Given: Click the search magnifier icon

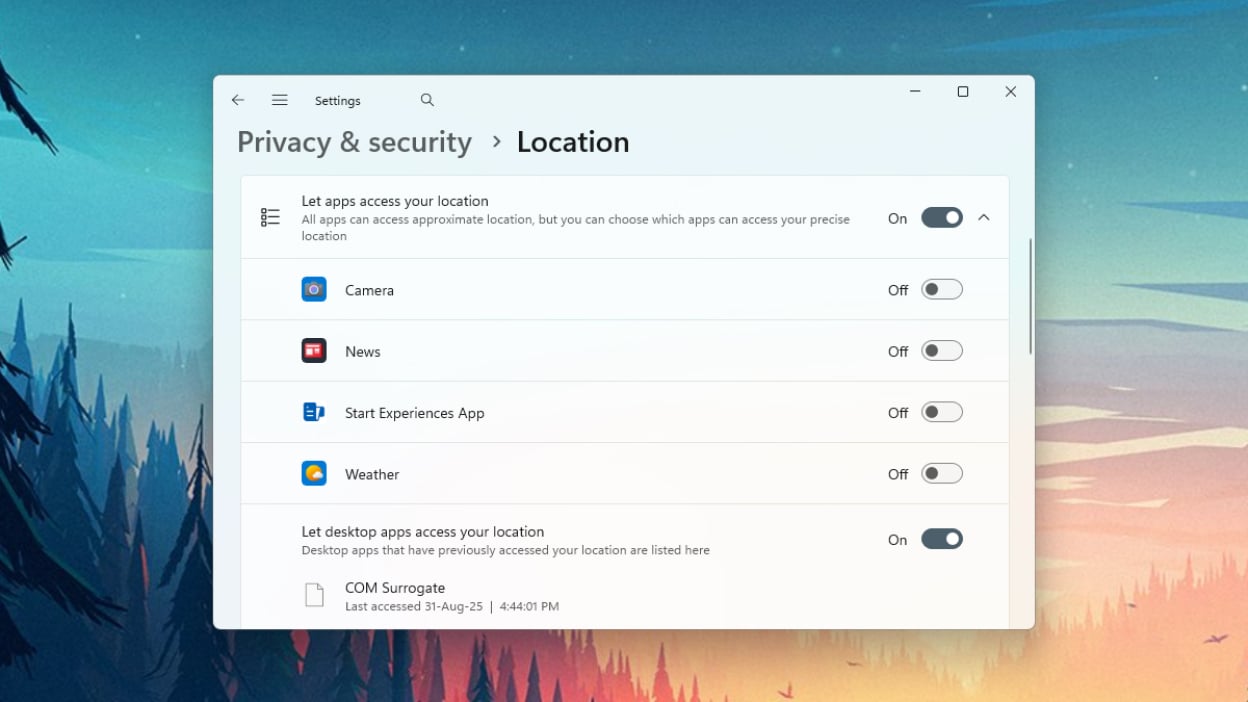Looking at the screenshot, I should [427, 100].
